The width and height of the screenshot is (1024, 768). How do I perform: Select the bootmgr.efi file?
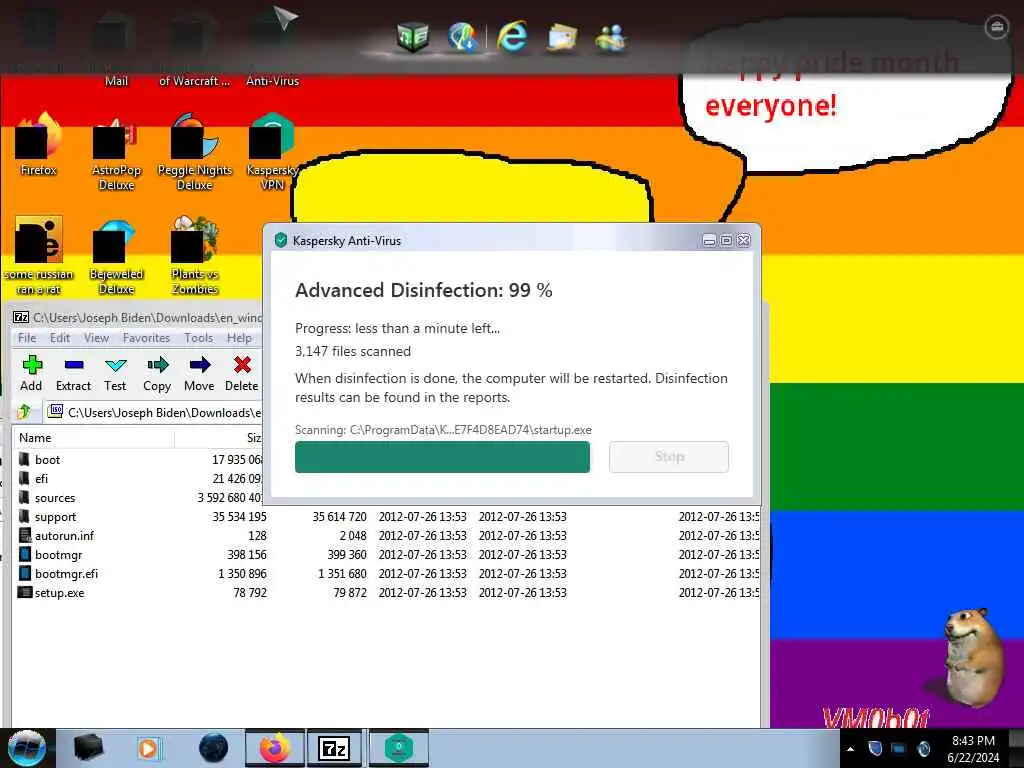click(x=387, y=573)
